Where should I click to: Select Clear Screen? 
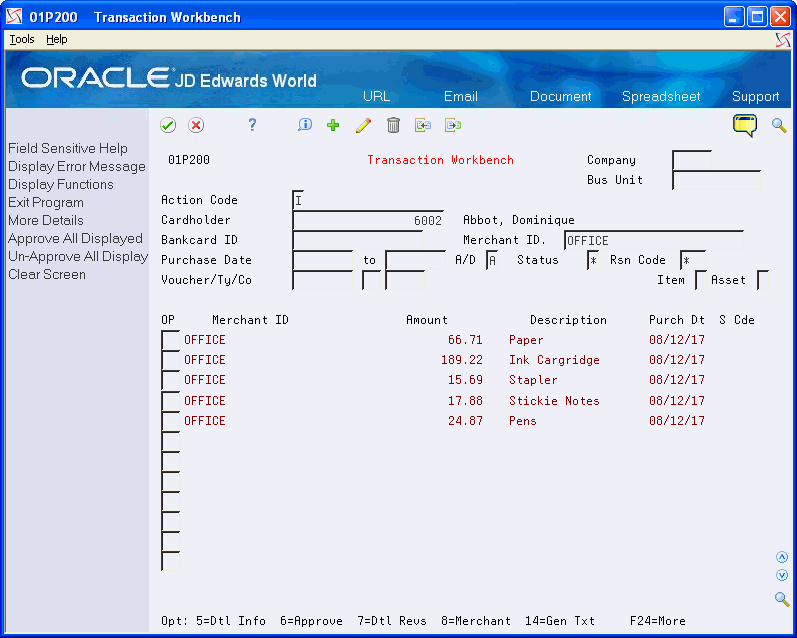pyautogui.click(x=47, y=275)
